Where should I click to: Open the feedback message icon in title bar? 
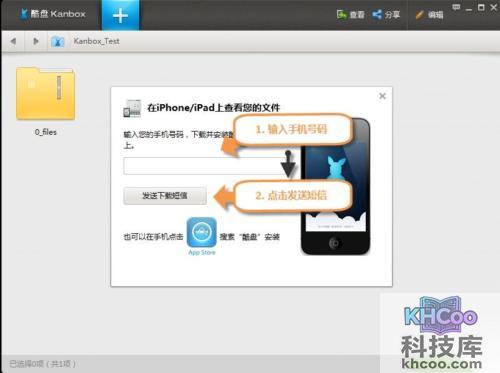[x=456, y=7]
